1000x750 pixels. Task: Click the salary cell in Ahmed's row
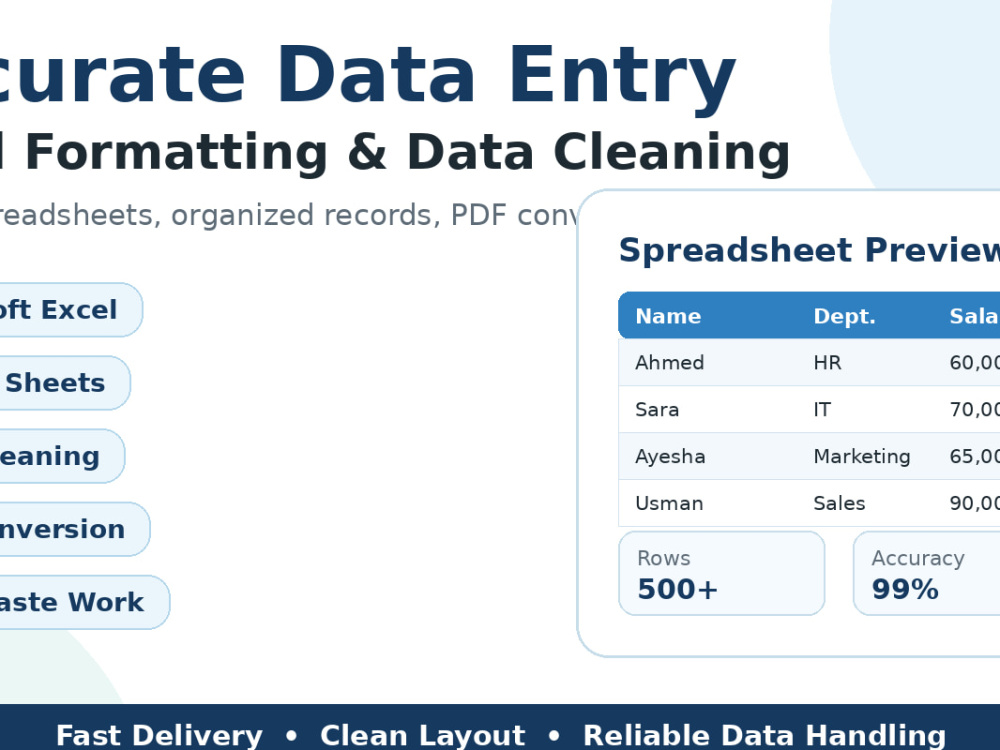974,363
